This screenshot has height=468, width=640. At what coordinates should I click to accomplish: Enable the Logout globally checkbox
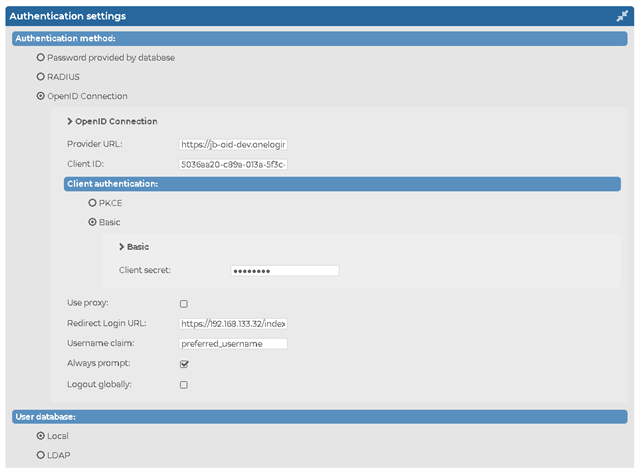pos(184,385)
